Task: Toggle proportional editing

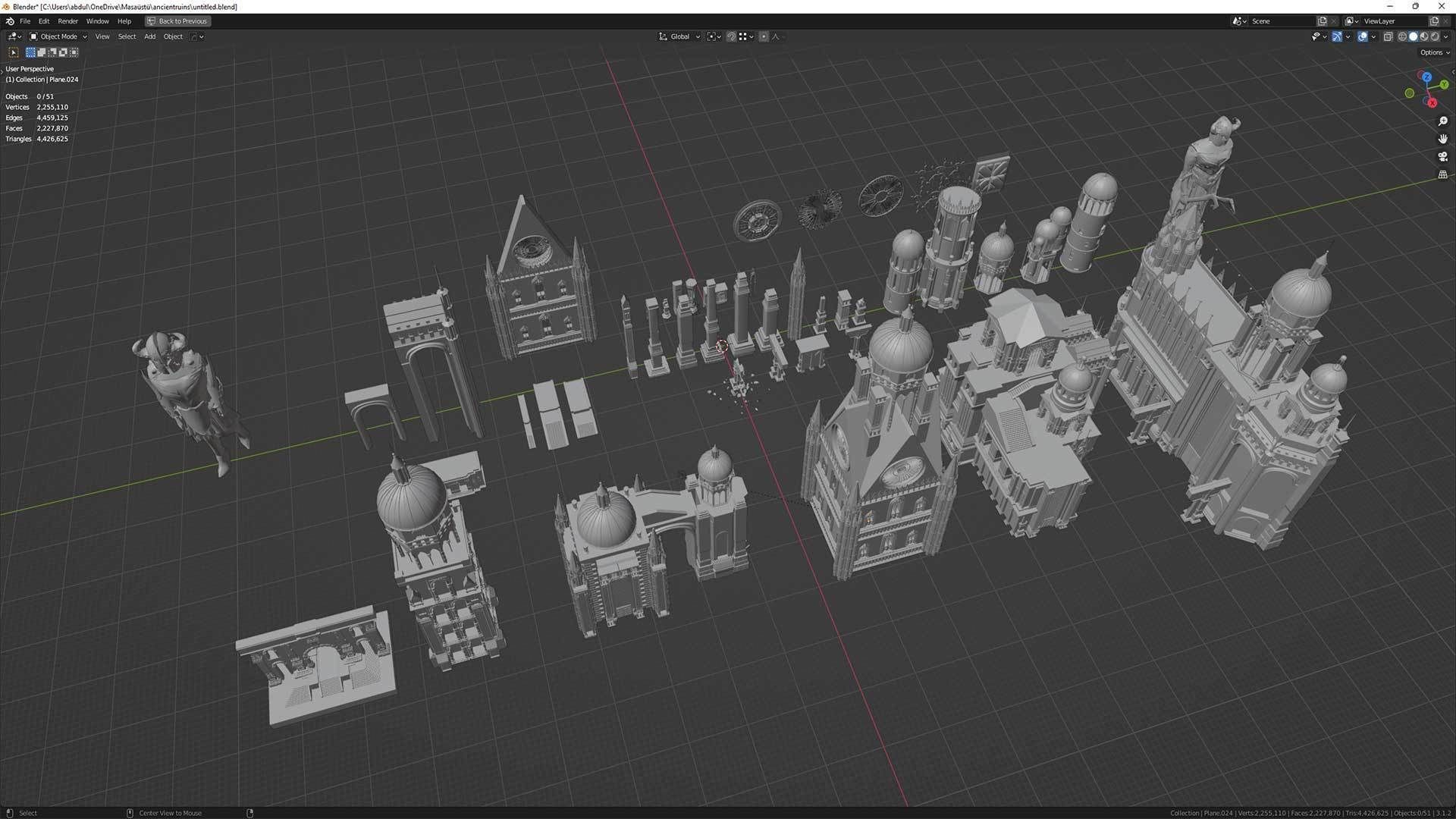Action: point(764,36)
